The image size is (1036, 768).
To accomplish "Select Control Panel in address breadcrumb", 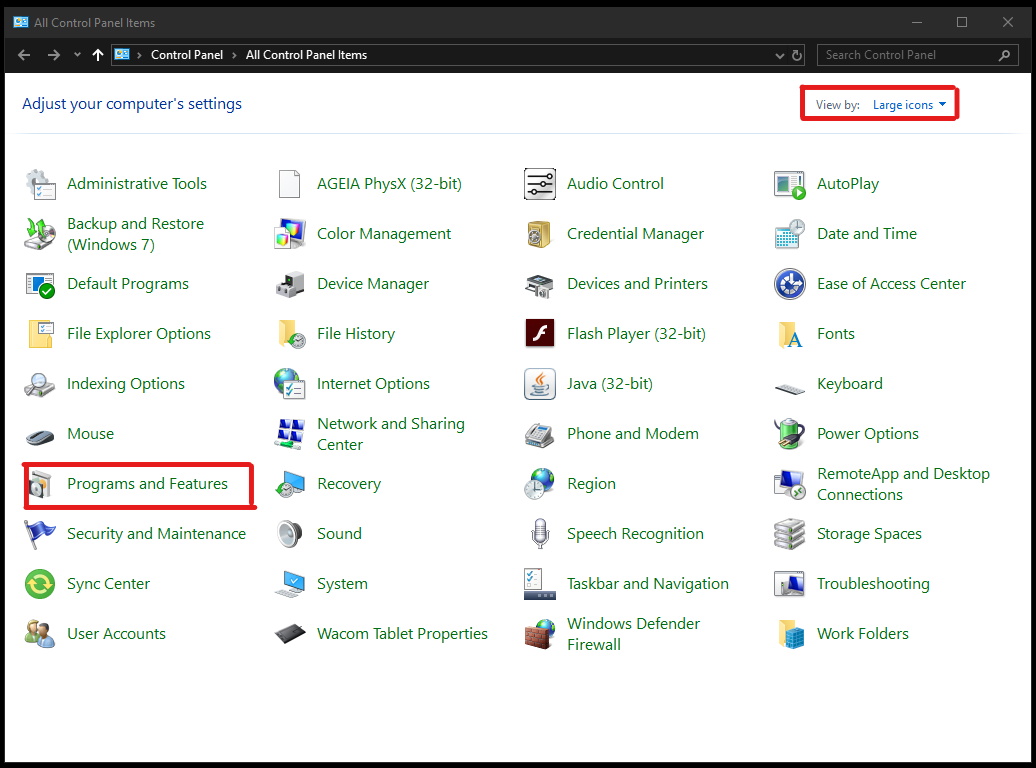I will pos(187,55).
